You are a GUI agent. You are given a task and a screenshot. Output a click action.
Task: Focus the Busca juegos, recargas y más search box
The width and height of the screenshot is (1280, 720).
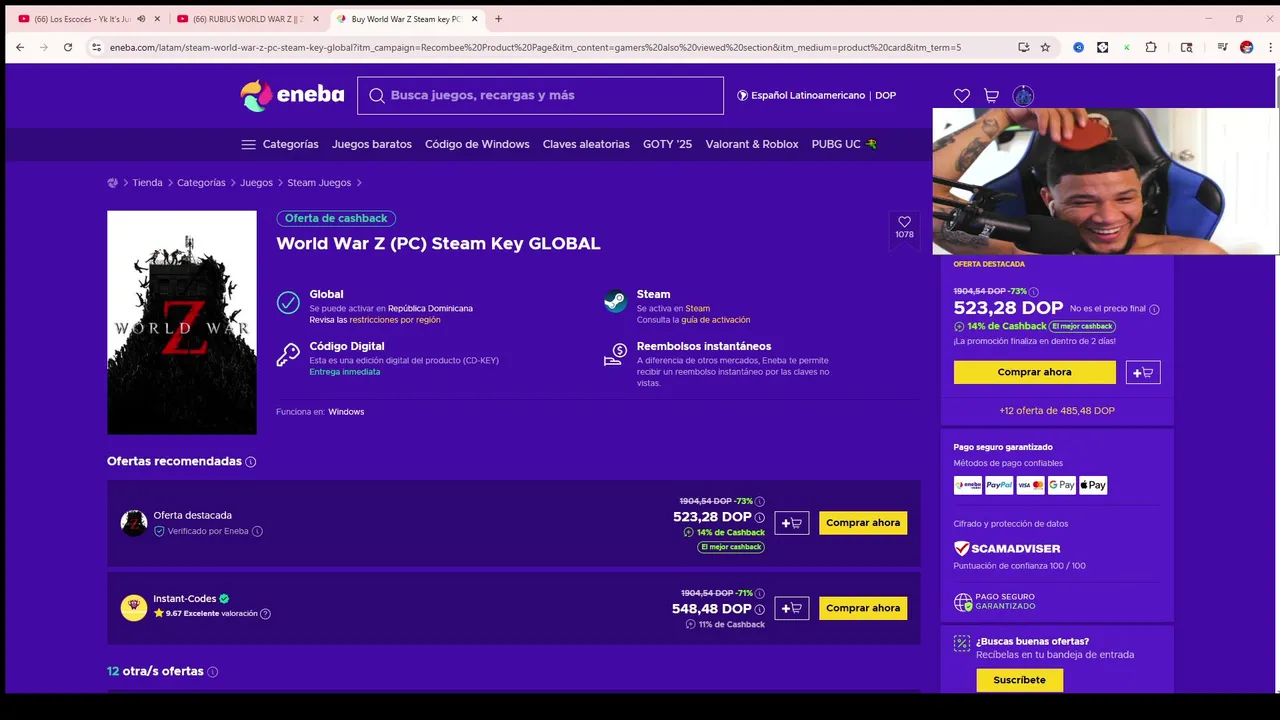tap(540, 96)
